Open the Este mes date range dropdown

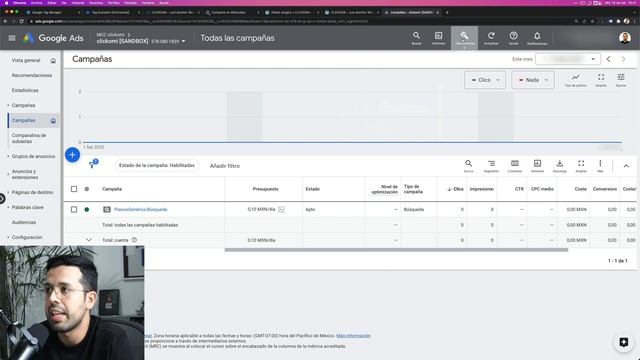click(567, 59)
